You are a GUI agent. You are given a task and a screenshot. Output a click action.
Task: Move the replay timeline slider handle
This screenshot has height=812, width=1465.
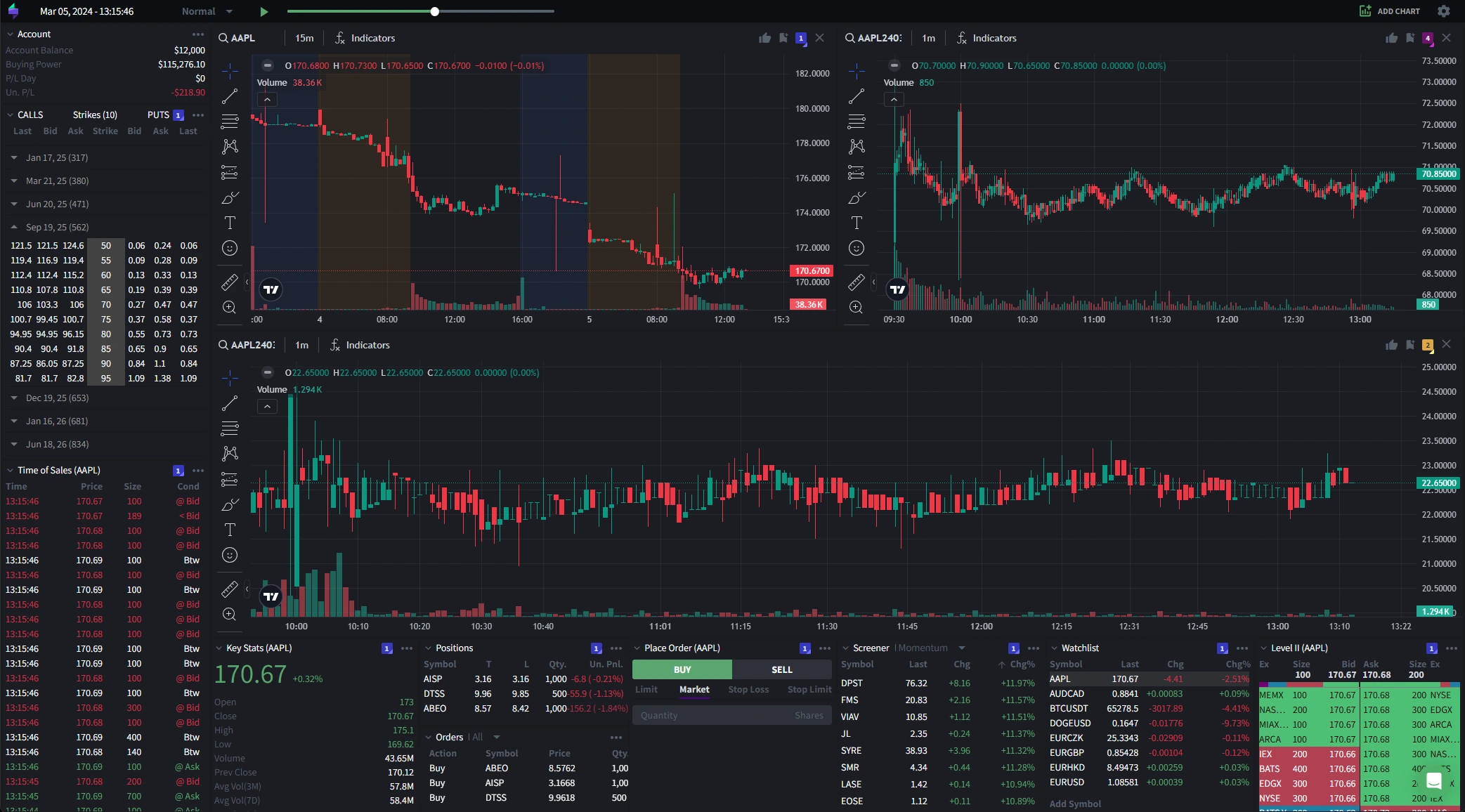tap(435, 11)
